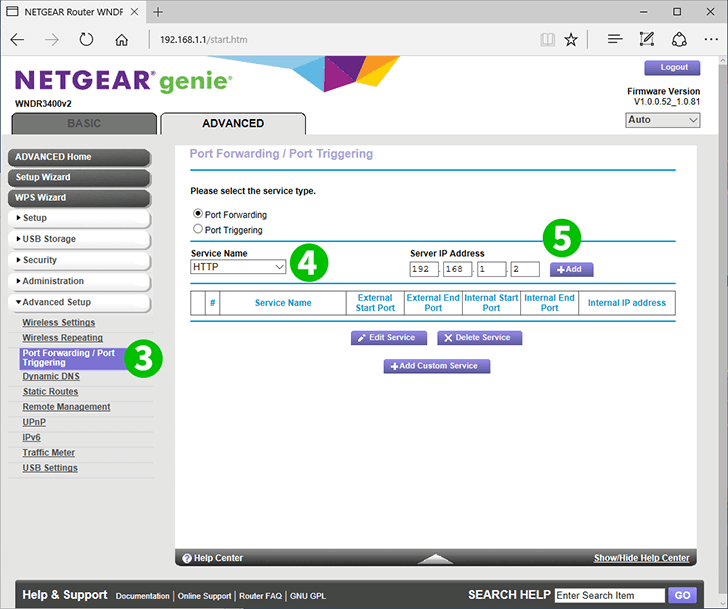Open UPnP settings link
The image size is (728, 609).
click(34, 422)
